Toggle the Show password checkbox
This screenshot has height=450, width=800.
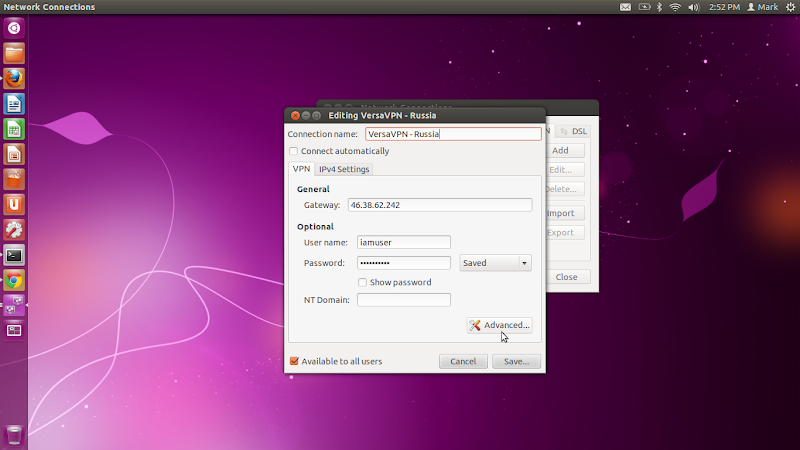362,282
